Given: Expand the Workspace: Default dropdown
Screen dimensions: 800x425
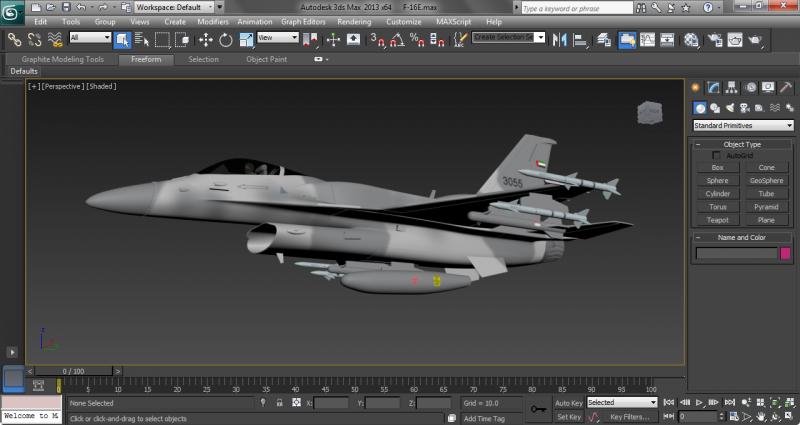Looking at the screenshot, I should (173, 7).
